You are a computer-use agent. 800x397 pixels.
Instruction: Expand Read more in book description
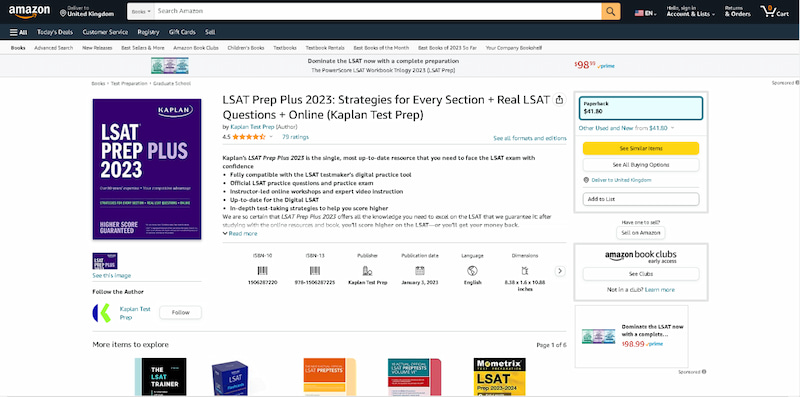[x=240, y=234]
